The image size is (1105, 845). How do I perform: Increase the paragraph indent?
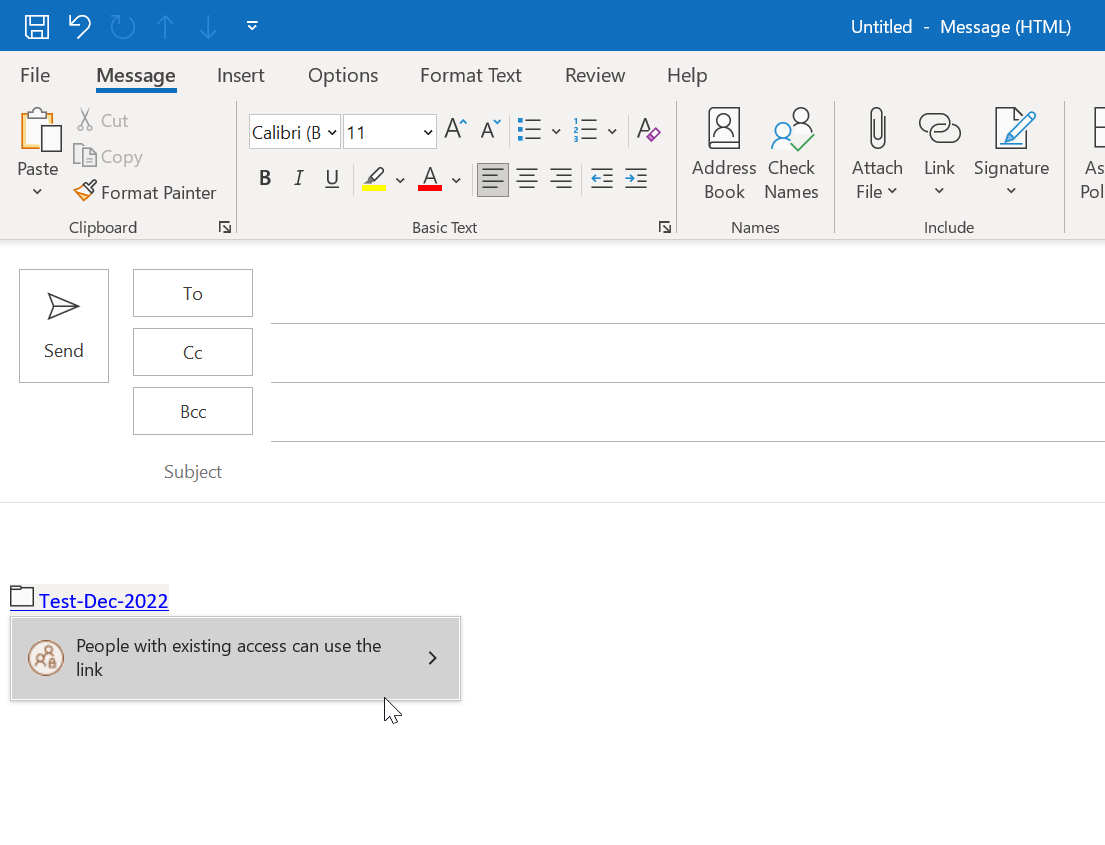click(636, 179)
